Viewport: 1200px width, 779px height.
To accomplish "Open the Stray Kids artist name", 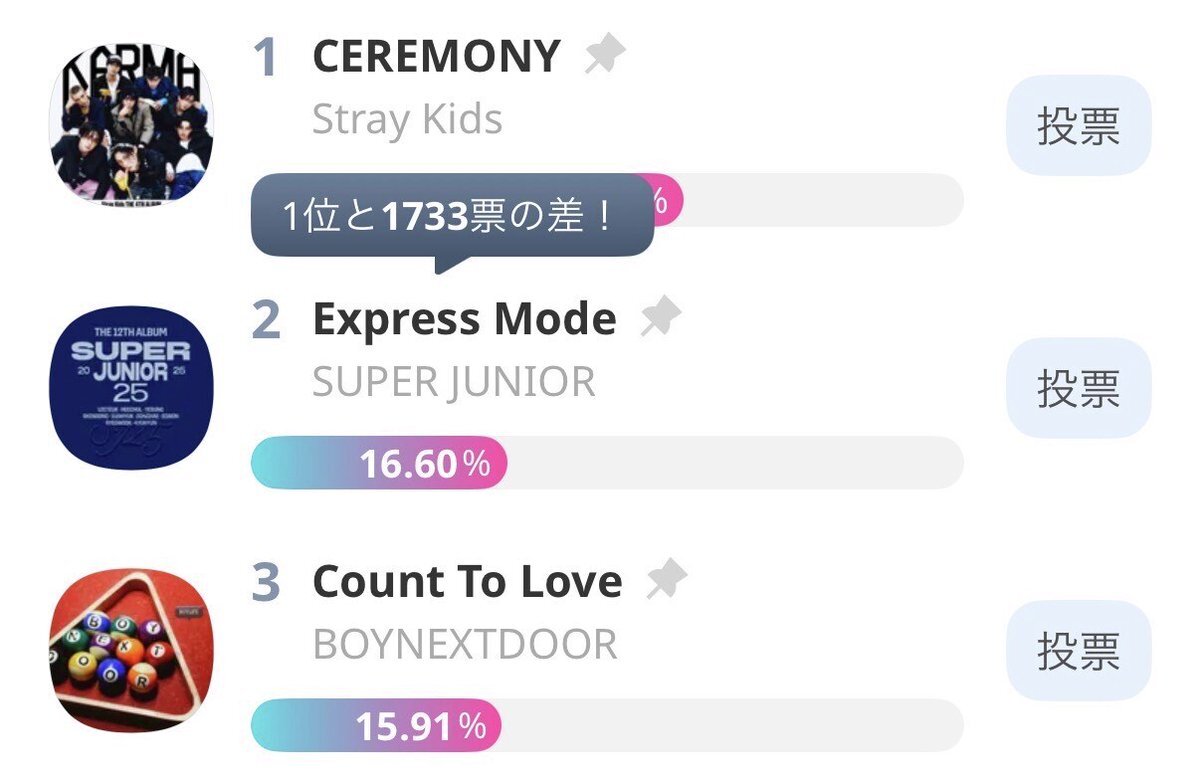I will pyautogui.click(x=407, y=119).
